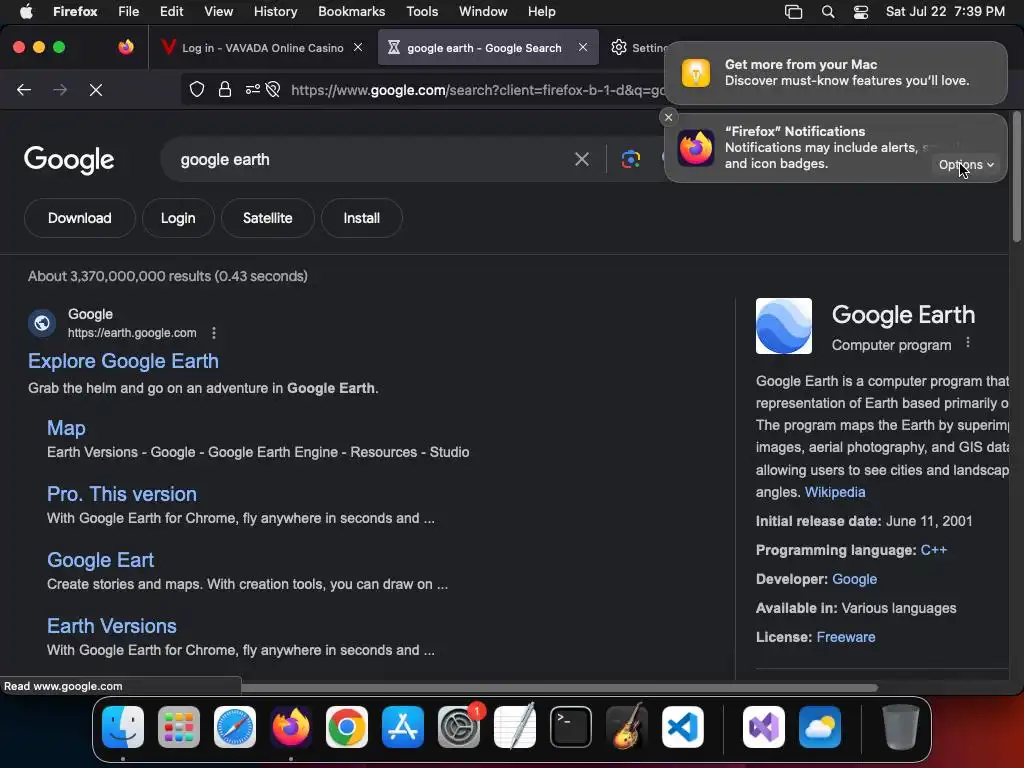Close the VAVADA Online Casino tab
Image resolution: width=1024 pixels, height=768 pixels.
click(x=358, y=47)
